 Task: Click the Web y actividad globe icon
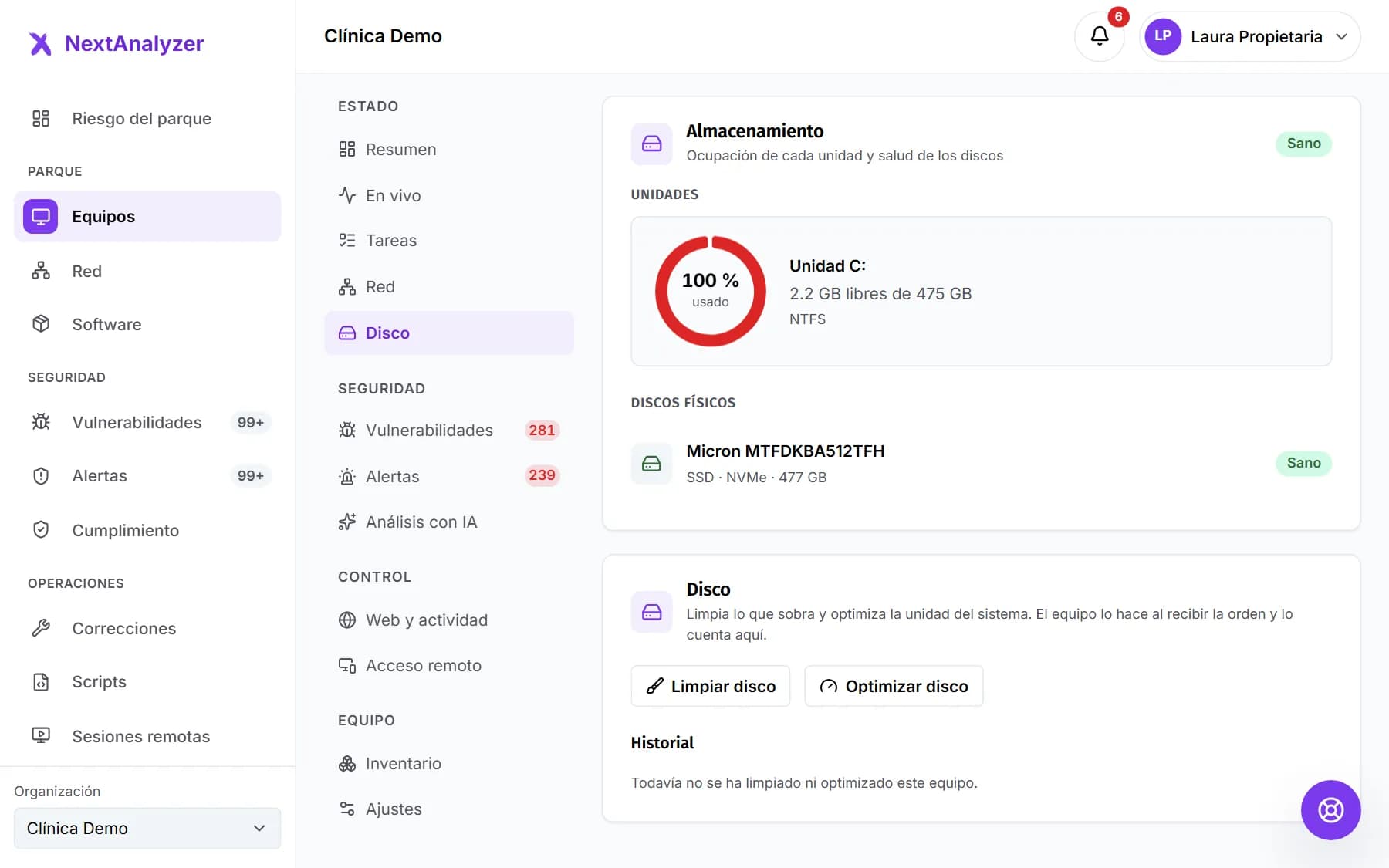coord(347,620)
